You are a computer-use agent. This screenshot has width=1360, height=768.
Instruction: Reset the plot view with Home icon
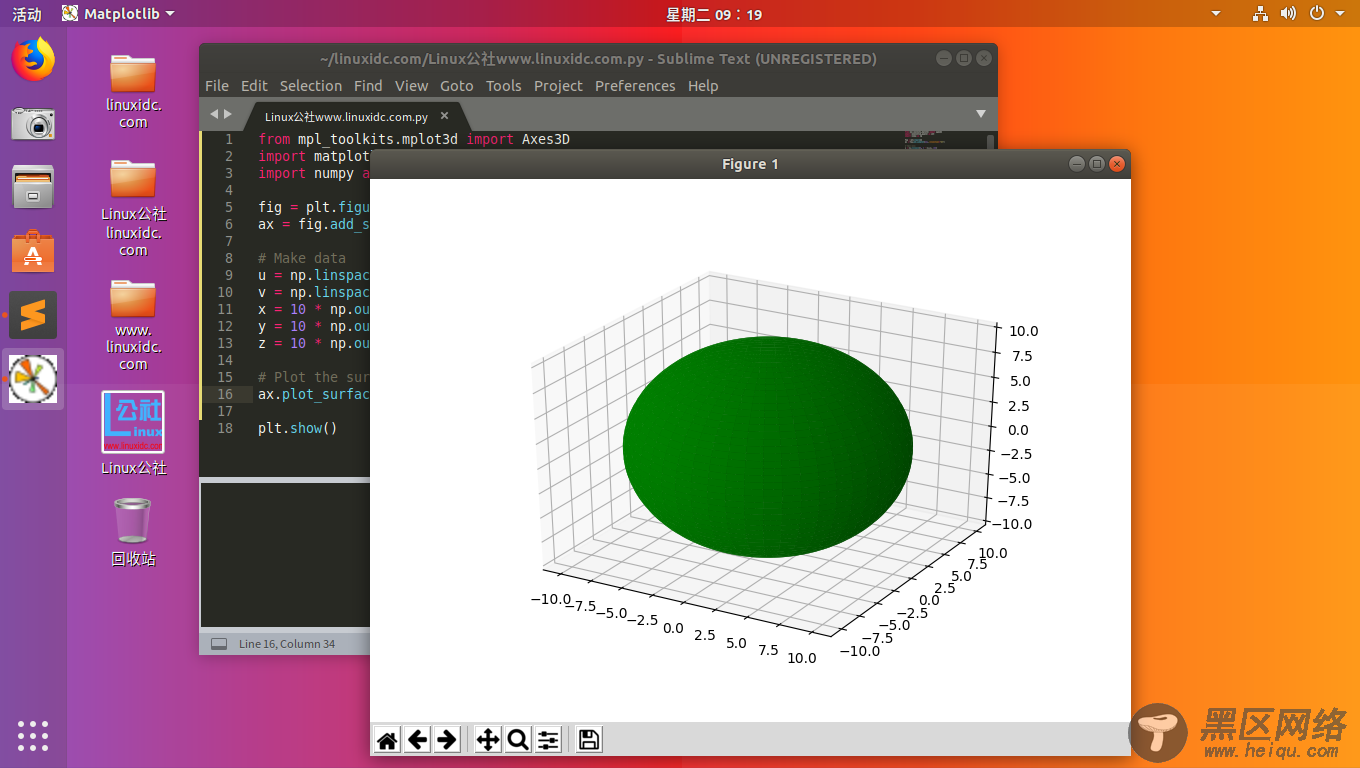pos(387,740)
